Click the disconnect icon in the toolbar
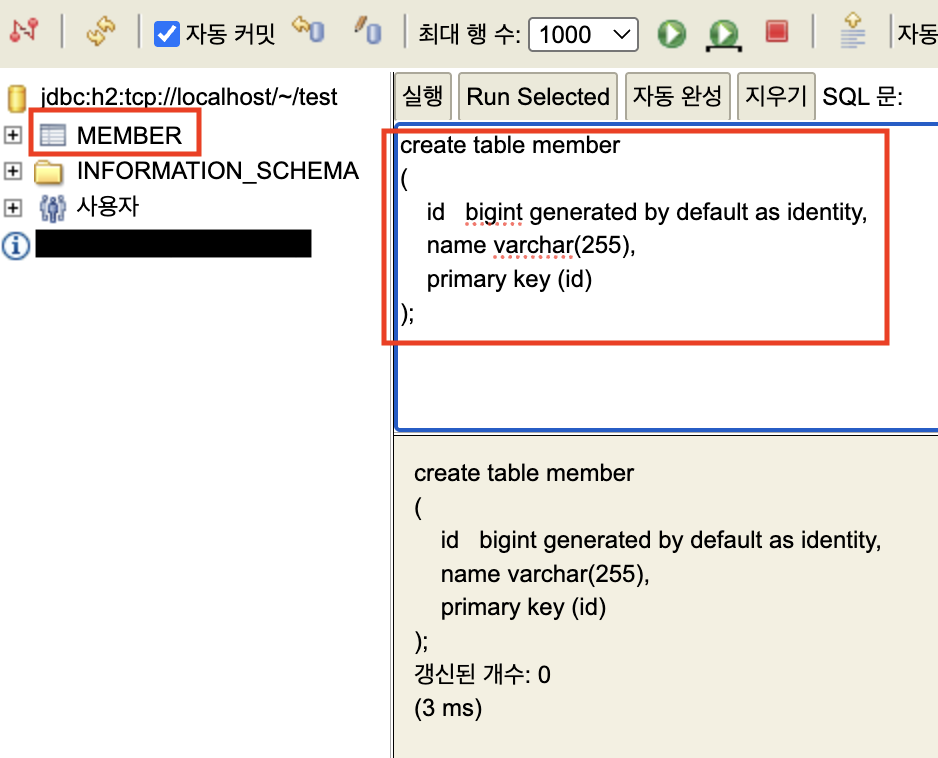The image size is (938, 758). (x=24, y=30)
